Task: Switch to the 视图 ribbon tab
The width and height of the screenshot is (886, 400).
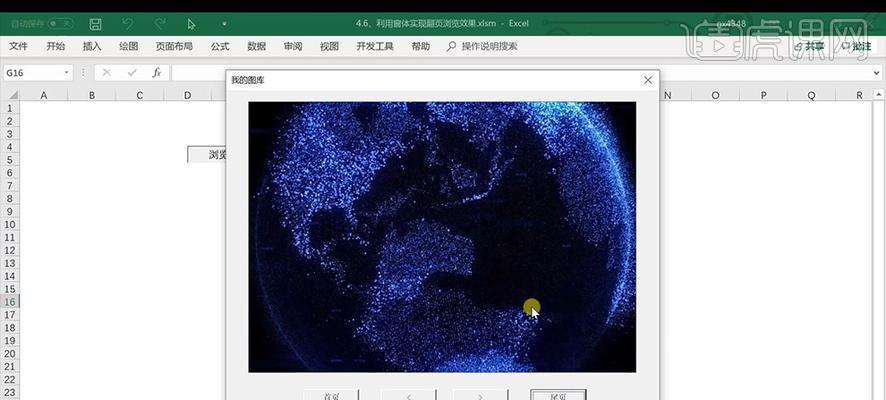Action: (x=329, y=46)
